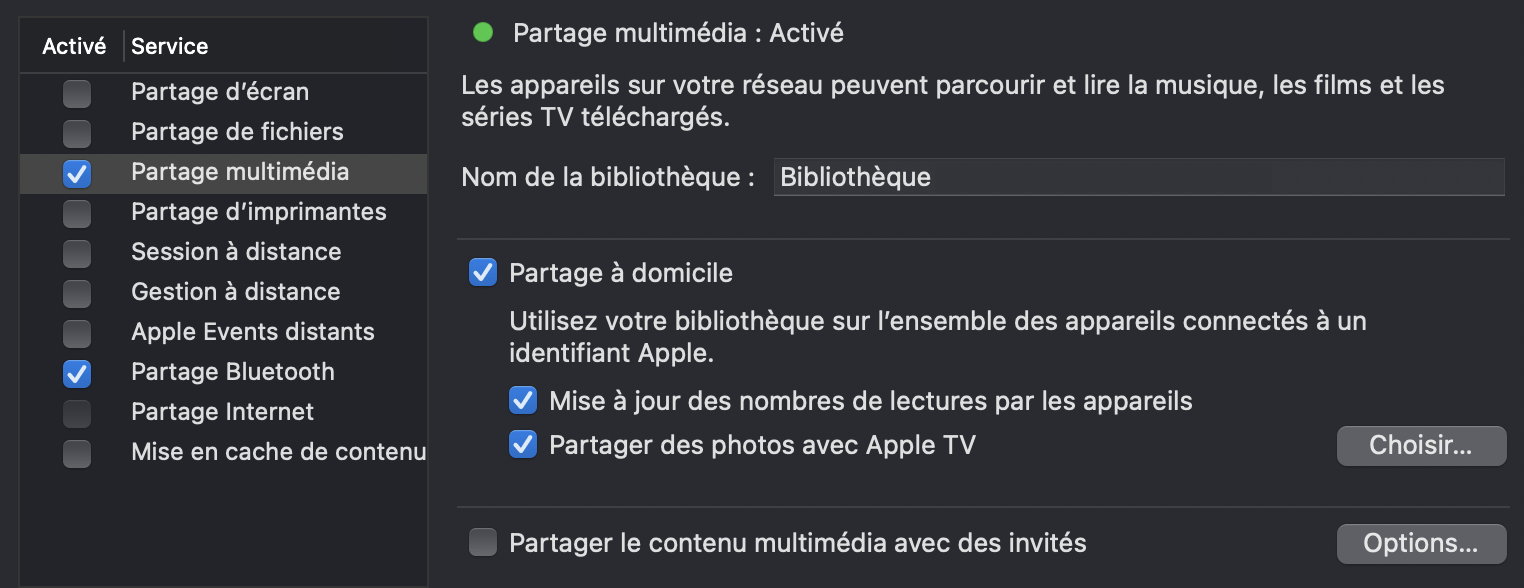Turn on Gestion à distance checkbox
Screen dimensions: 1524x588
point(77,293)
